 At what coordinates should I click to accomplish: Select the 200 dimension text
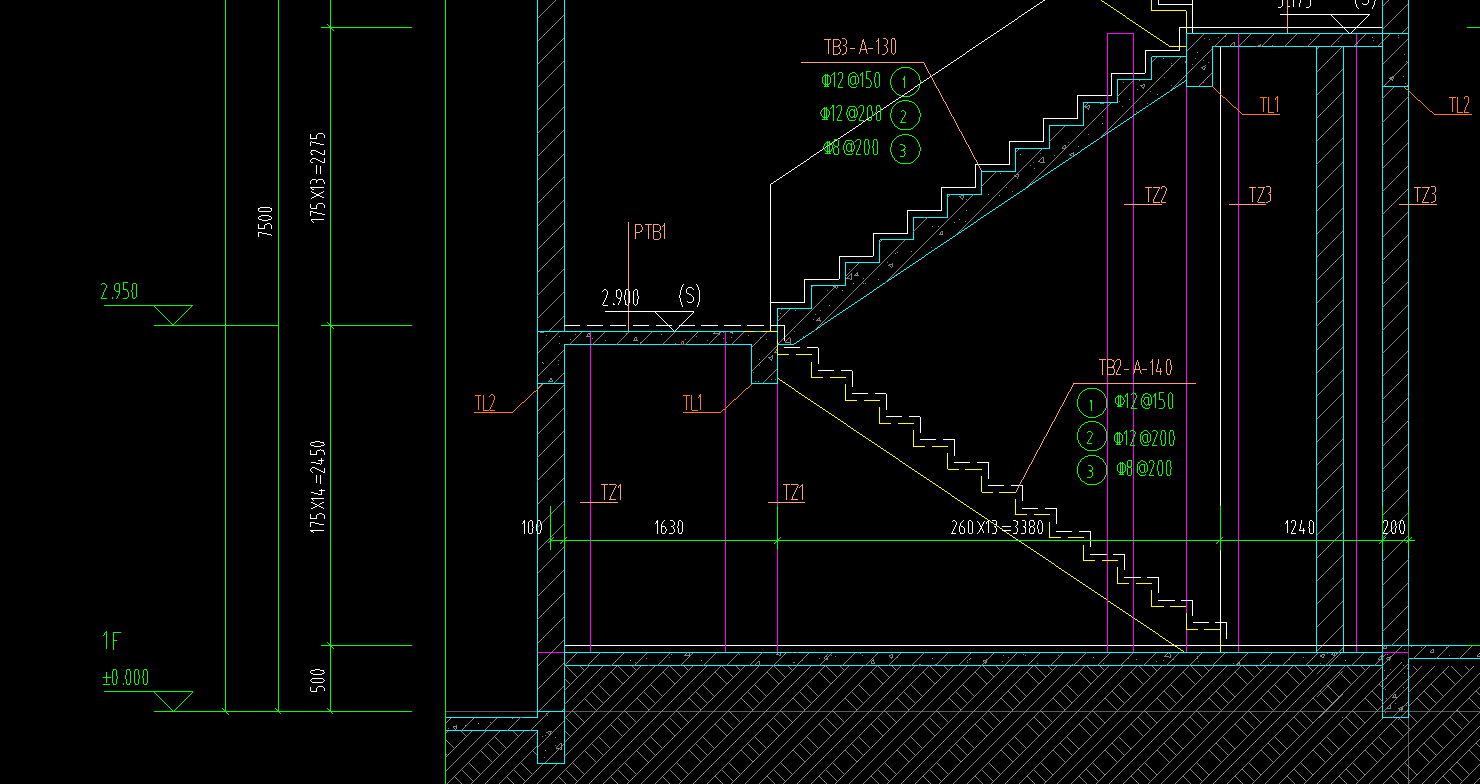click(1394, 528)
